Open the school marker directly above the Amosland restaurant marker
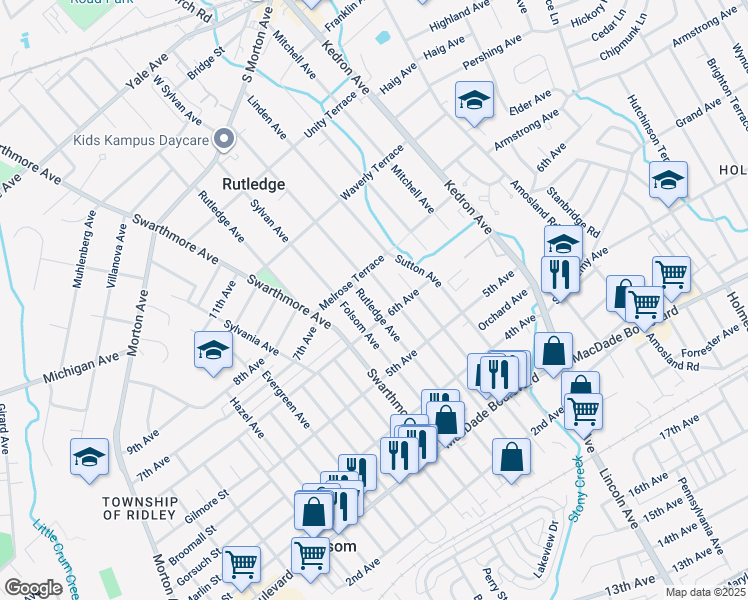This screenshot has width=748, height=600. [x=563, y=241]
